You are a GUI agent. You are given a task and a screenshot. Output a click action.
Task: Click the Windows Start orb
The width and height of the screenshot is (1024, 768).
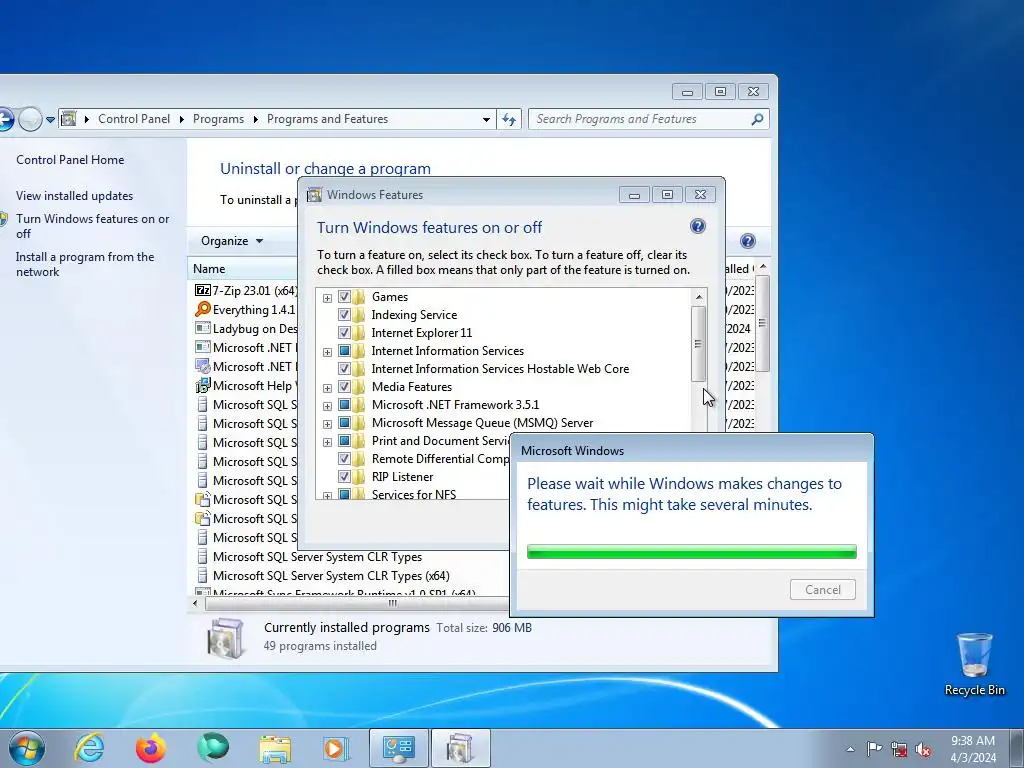(x=27, y=748)
